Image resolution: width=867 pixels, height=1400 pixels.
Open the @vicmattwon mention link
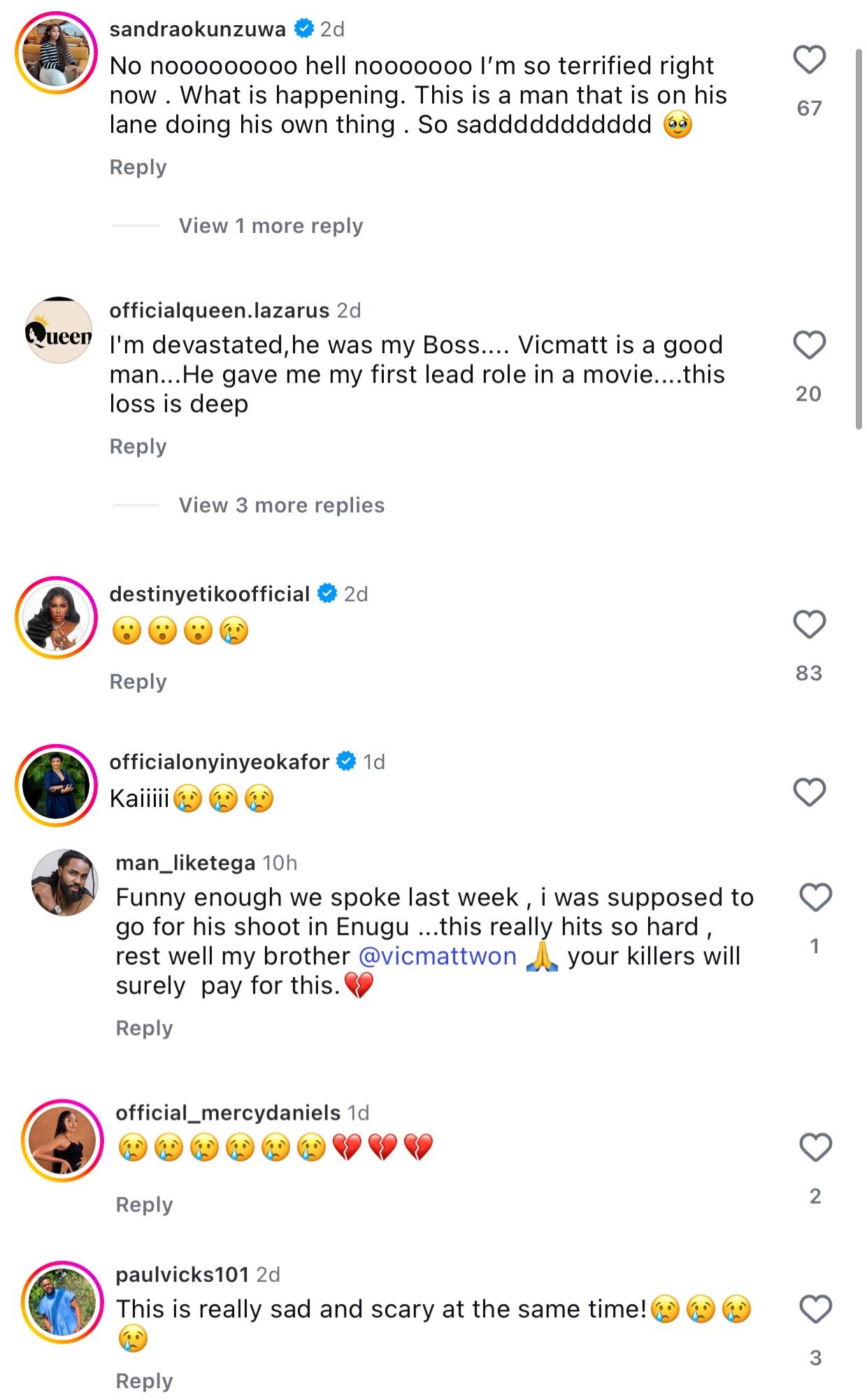coord(438,956)
